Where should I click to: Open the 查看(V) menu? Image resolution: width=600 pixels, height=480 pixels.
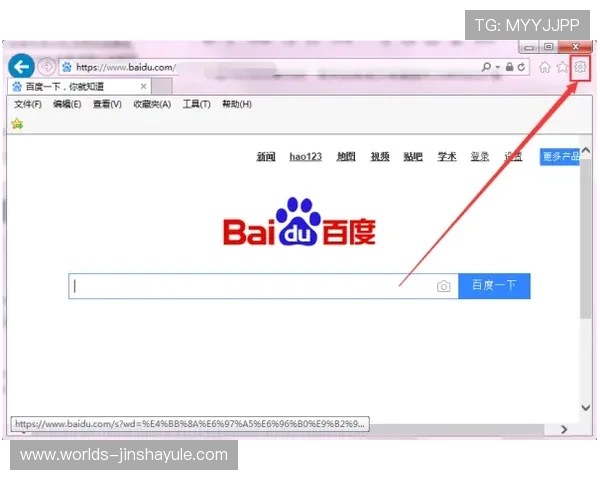[x=107, y=104]
